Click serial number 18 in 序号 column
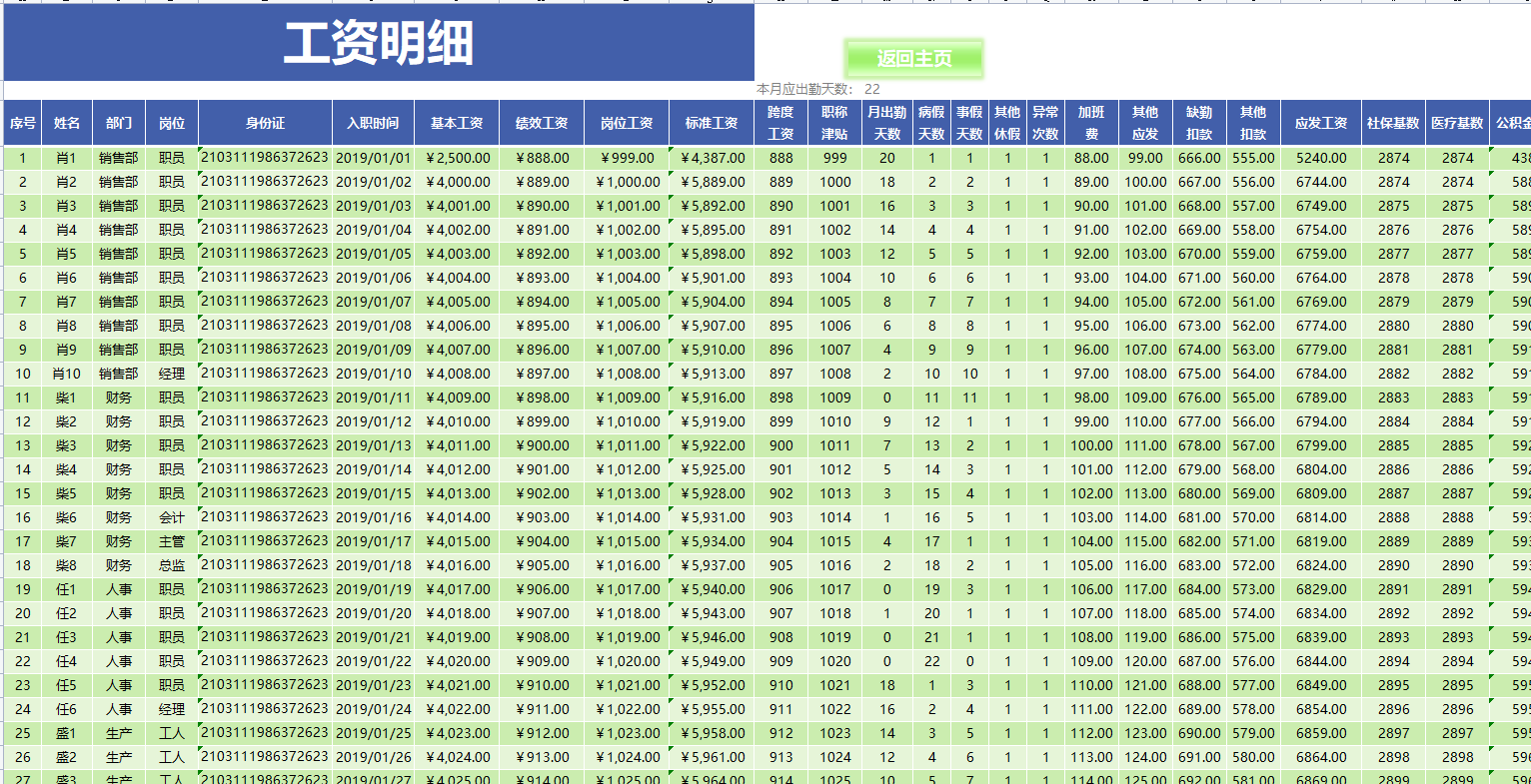Viewport: 1531px width, 784px height. pyautogui.click(x=23, y=565)
